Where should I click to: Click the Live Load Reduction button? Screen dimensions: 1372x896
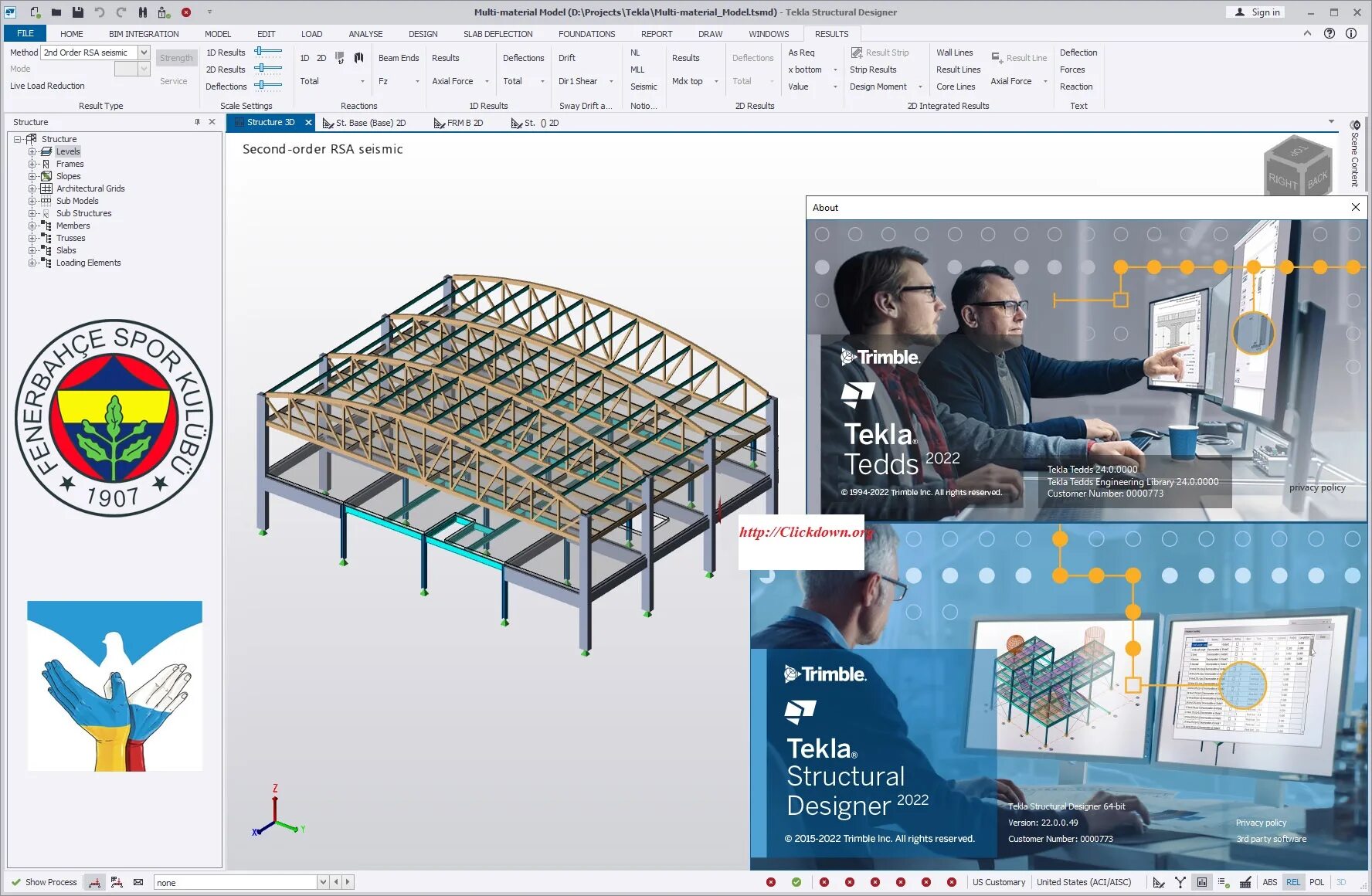(x=47, y=86)
